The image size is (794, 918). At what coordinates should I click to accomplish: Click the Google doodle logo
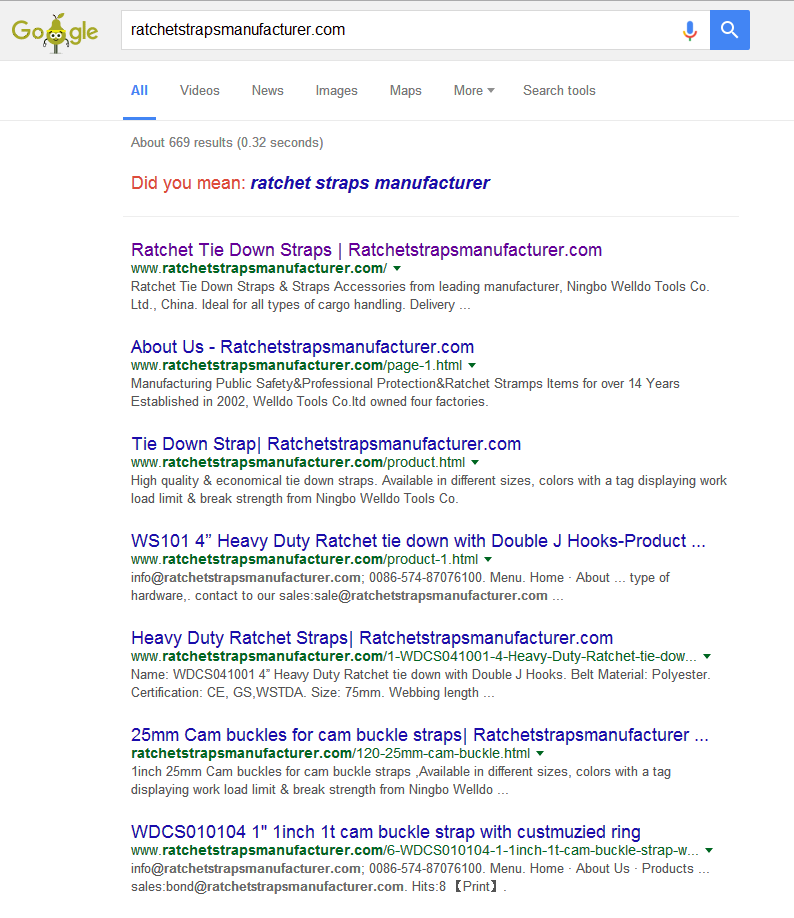[55, 32]
